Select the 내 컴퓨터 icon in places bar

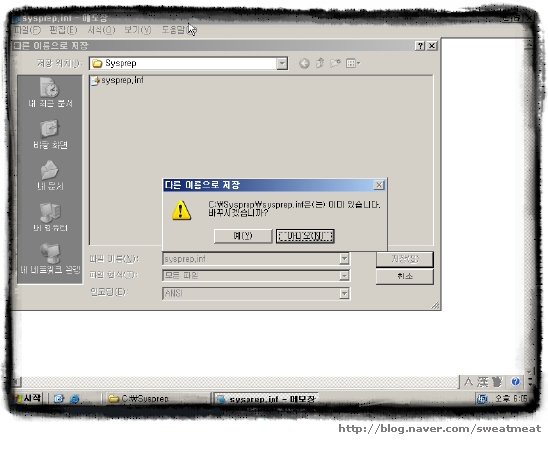50,217
